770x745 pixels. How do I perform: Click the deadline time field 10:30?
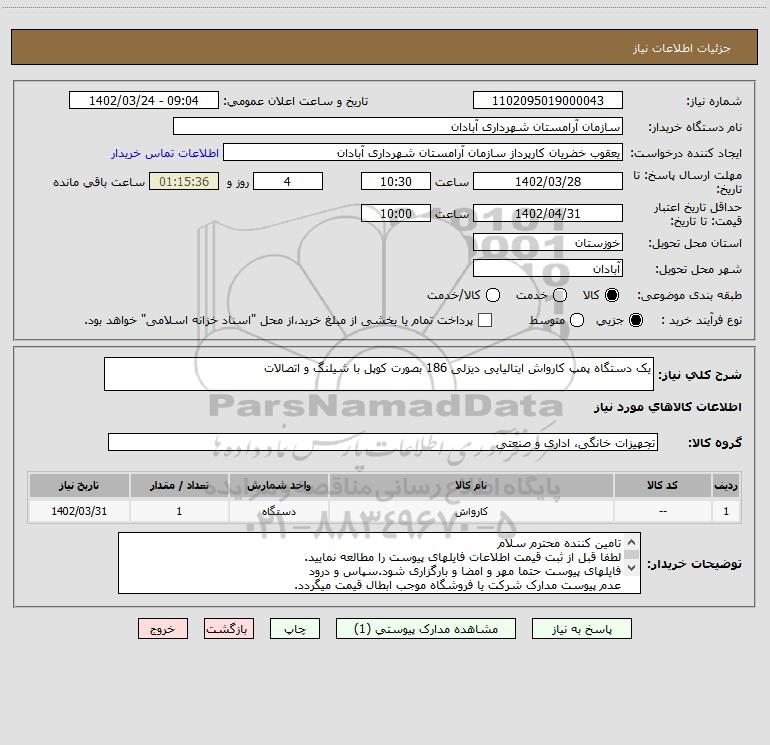(396, 181)
